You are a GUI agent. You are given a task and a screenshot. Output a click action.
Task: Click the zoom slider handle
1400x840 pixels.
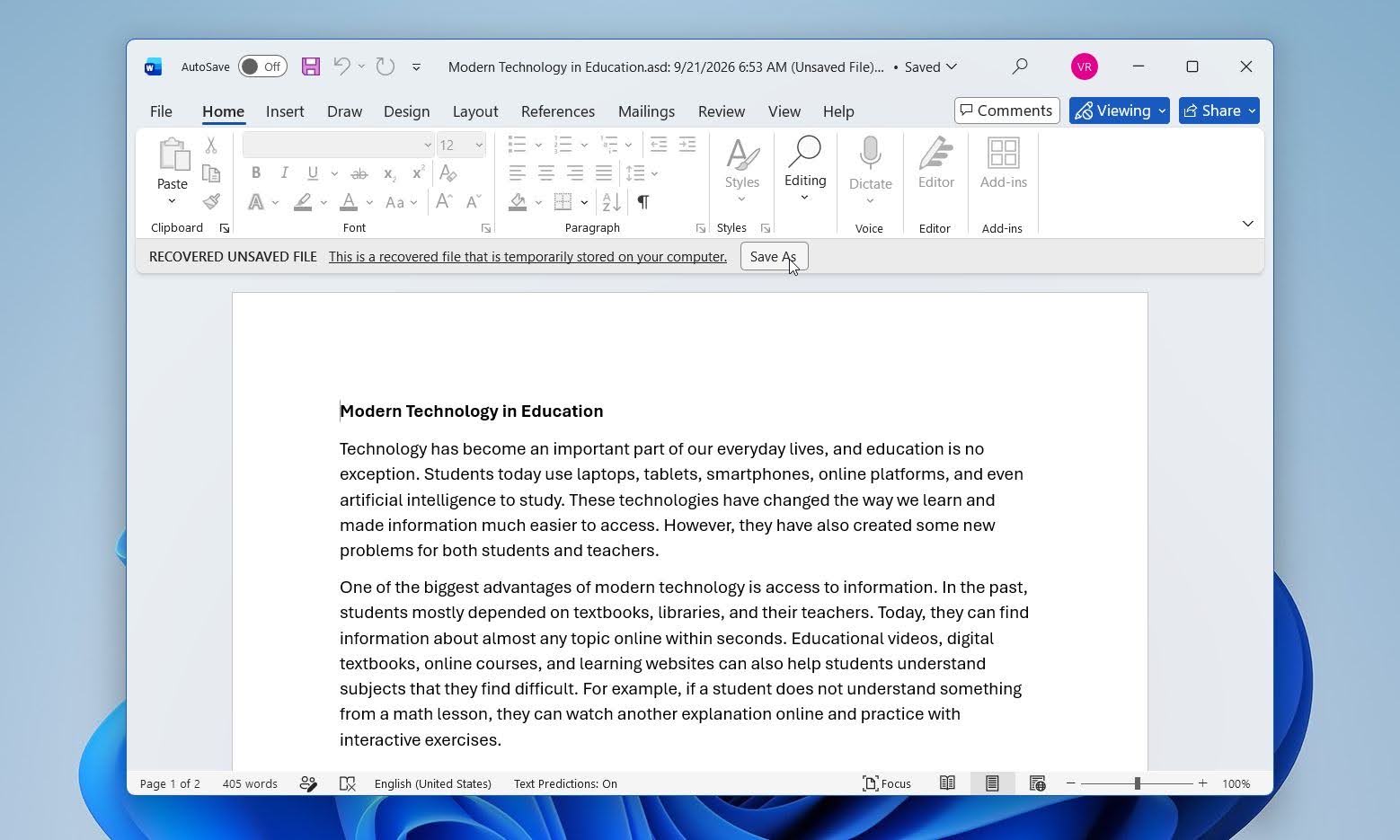point(1138,783)
